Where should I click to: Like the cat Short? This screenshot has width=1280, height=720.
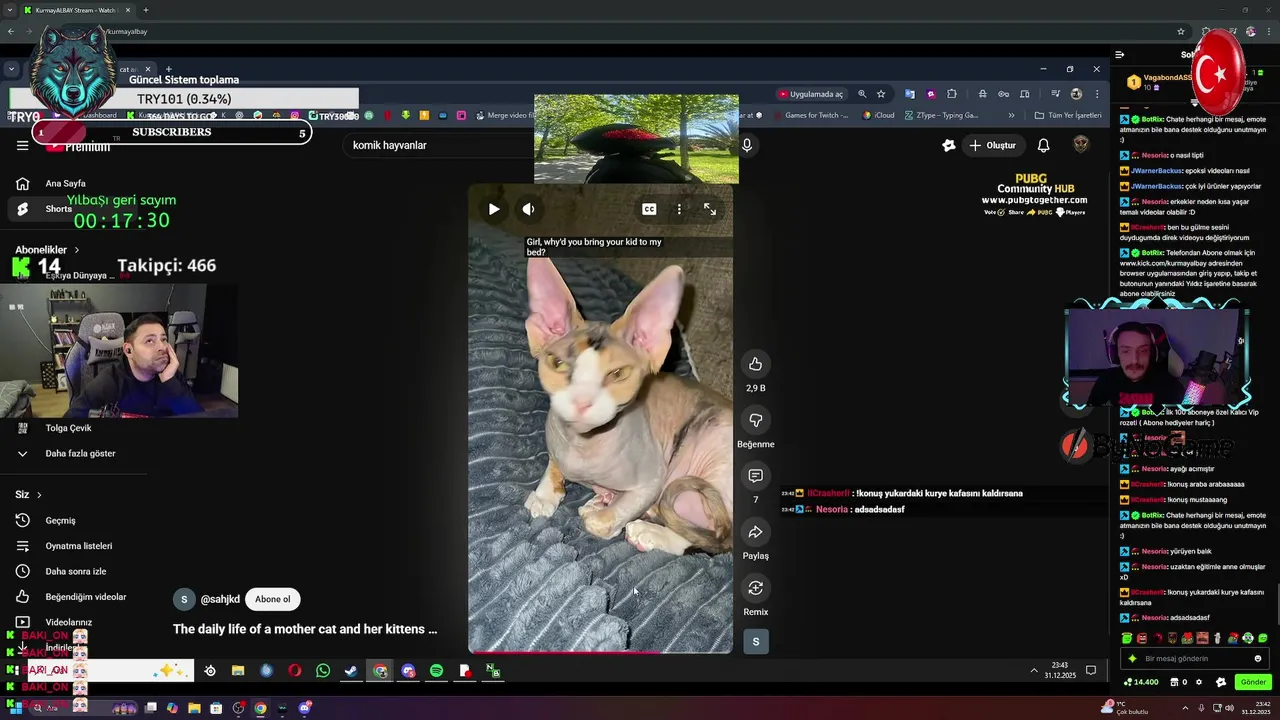tap(755, 364)
